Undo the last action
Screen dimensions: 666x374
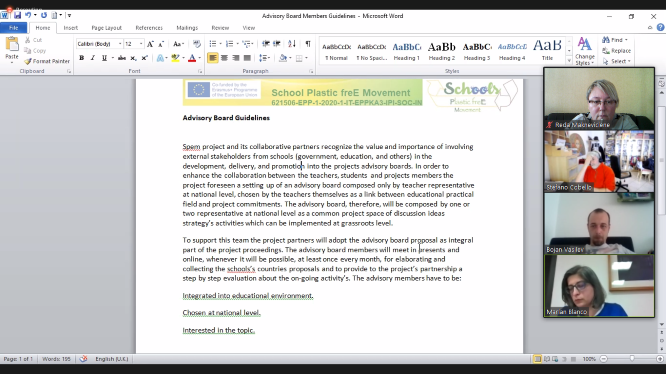(x=28, y=15)
